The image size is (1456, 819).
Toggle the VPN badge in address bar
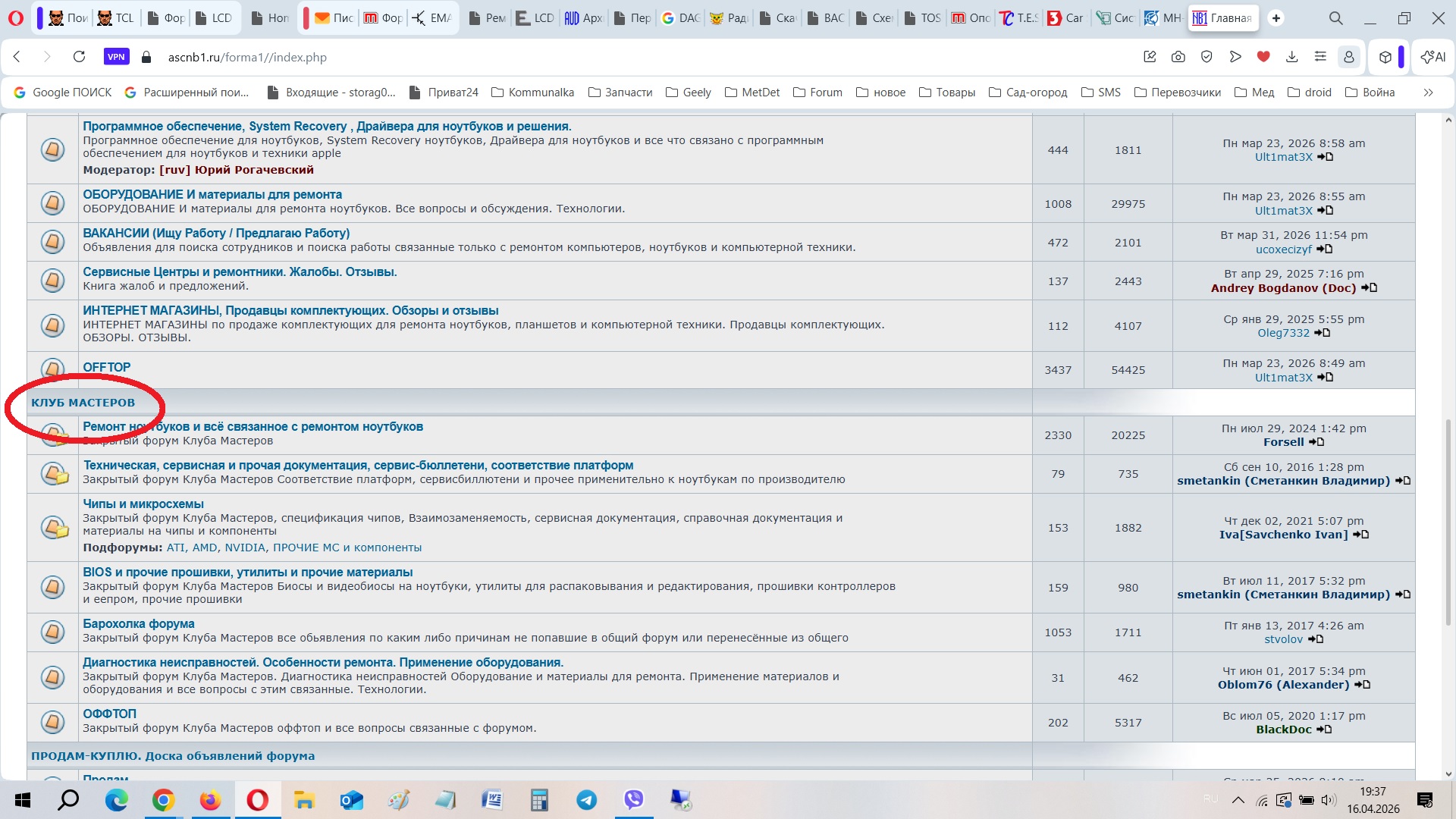click(x=116, y=57)
